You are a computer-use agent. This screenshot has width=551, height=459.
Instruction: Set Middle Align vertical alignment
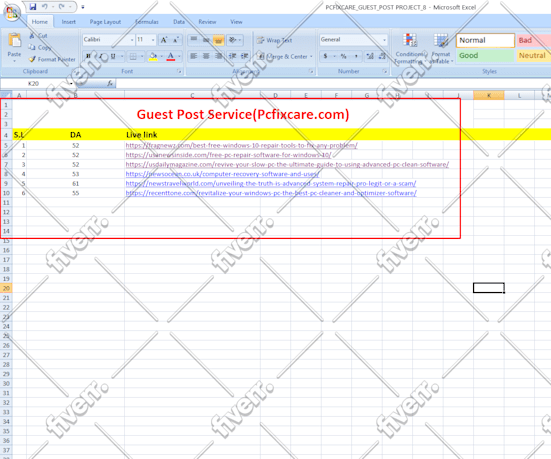[206, 40]
